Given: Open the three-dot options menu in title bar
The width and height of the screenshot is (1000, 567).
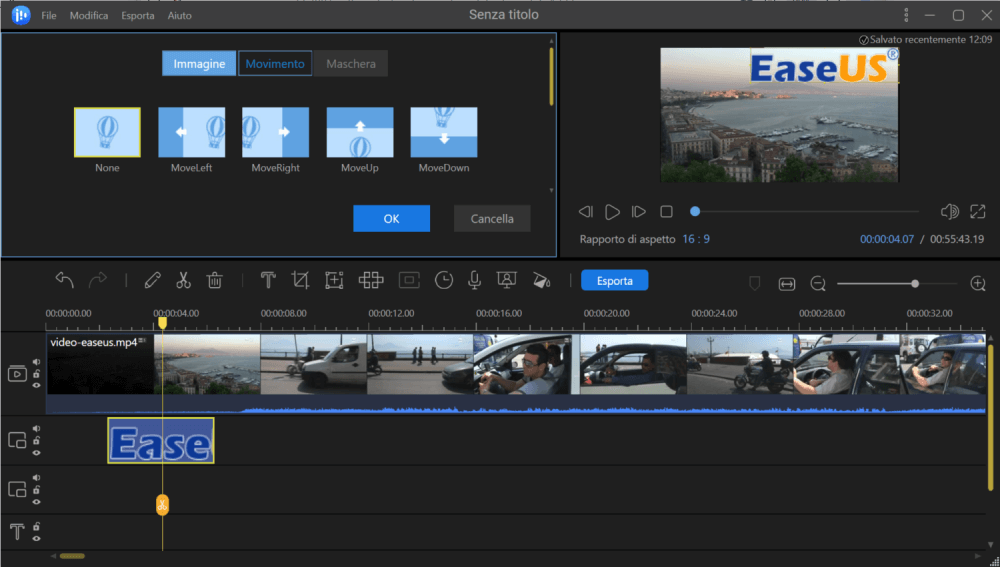Looking at the screenshot, I should pos(905,15).
